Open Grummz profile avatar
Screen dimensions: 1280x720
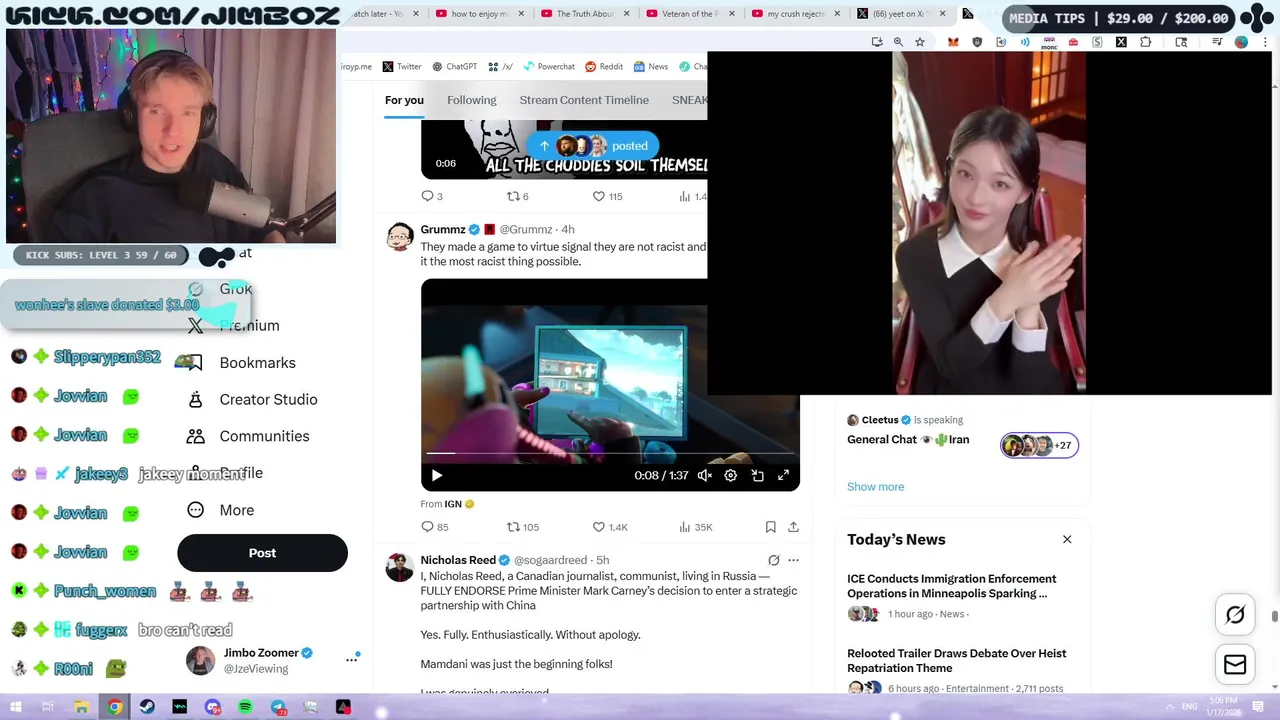coord(400,237)
